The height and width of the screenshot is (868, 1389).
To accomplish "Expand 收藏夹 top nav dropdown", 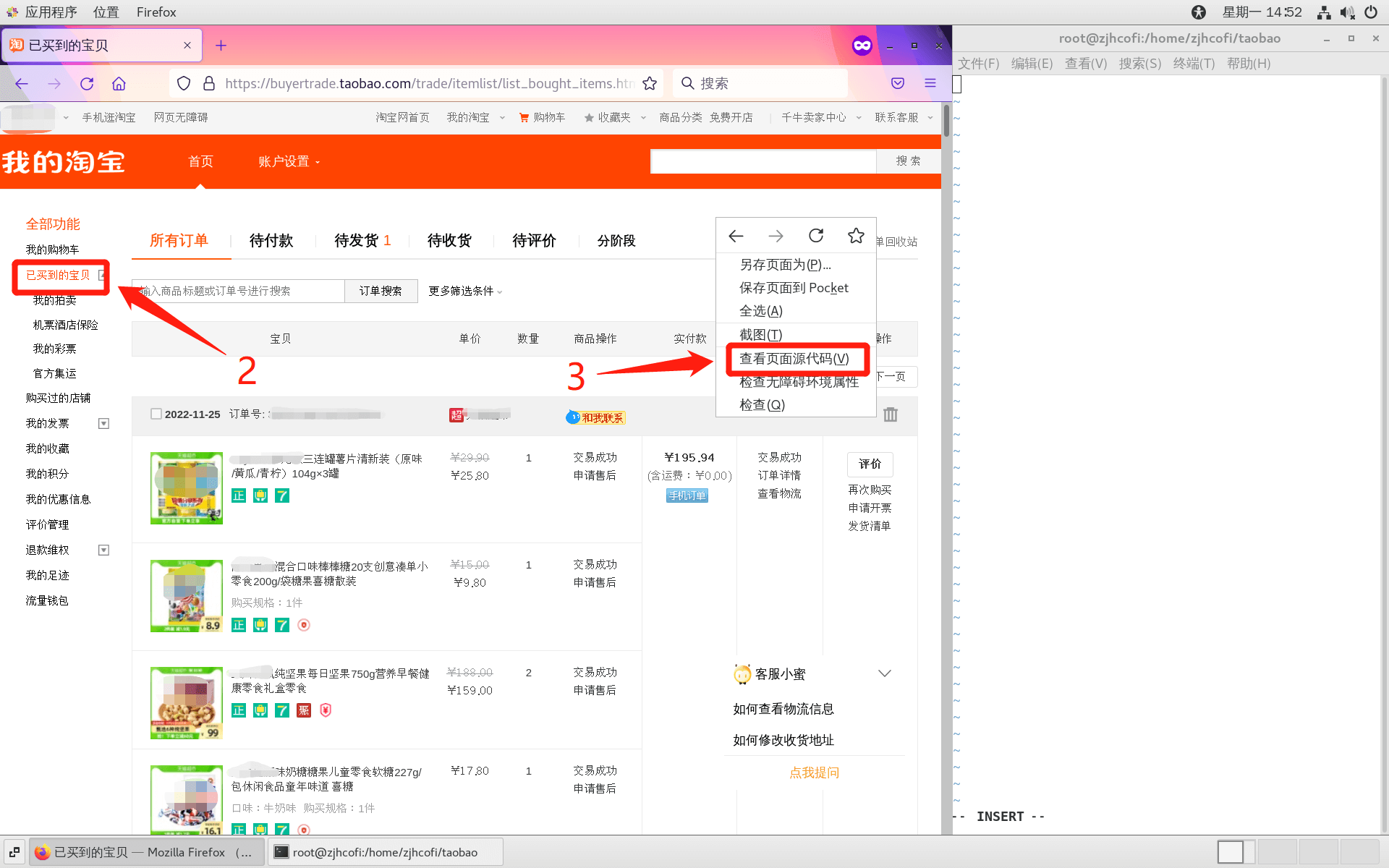I will click(642, 117).
